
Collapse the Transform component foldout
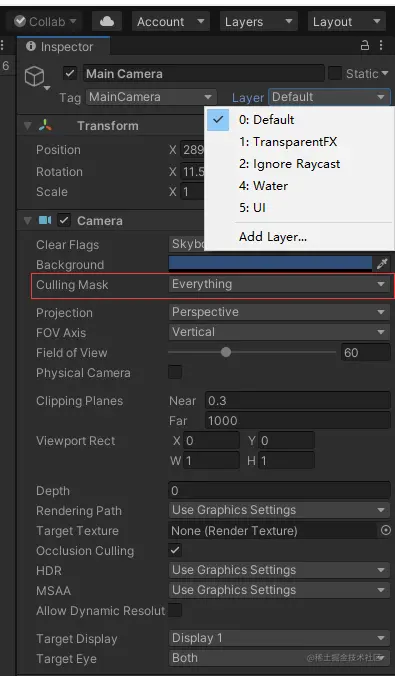(x=28, y=126)
